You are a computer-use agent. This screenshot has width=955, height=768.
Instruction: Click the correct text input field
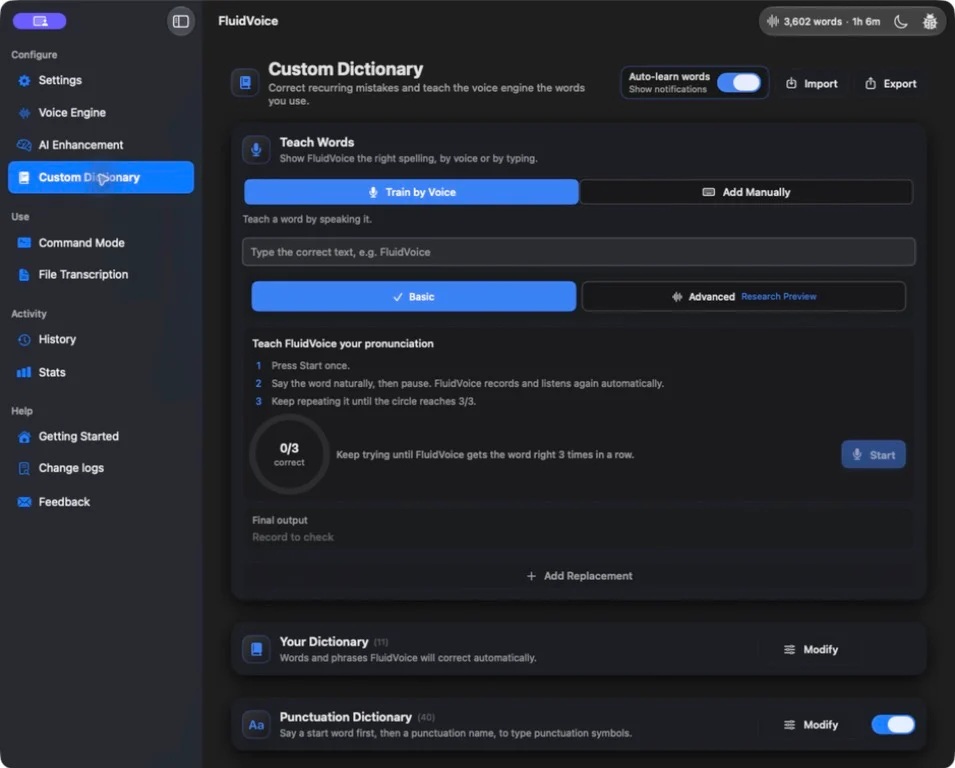pyautogui.click(x=579, y=252)
